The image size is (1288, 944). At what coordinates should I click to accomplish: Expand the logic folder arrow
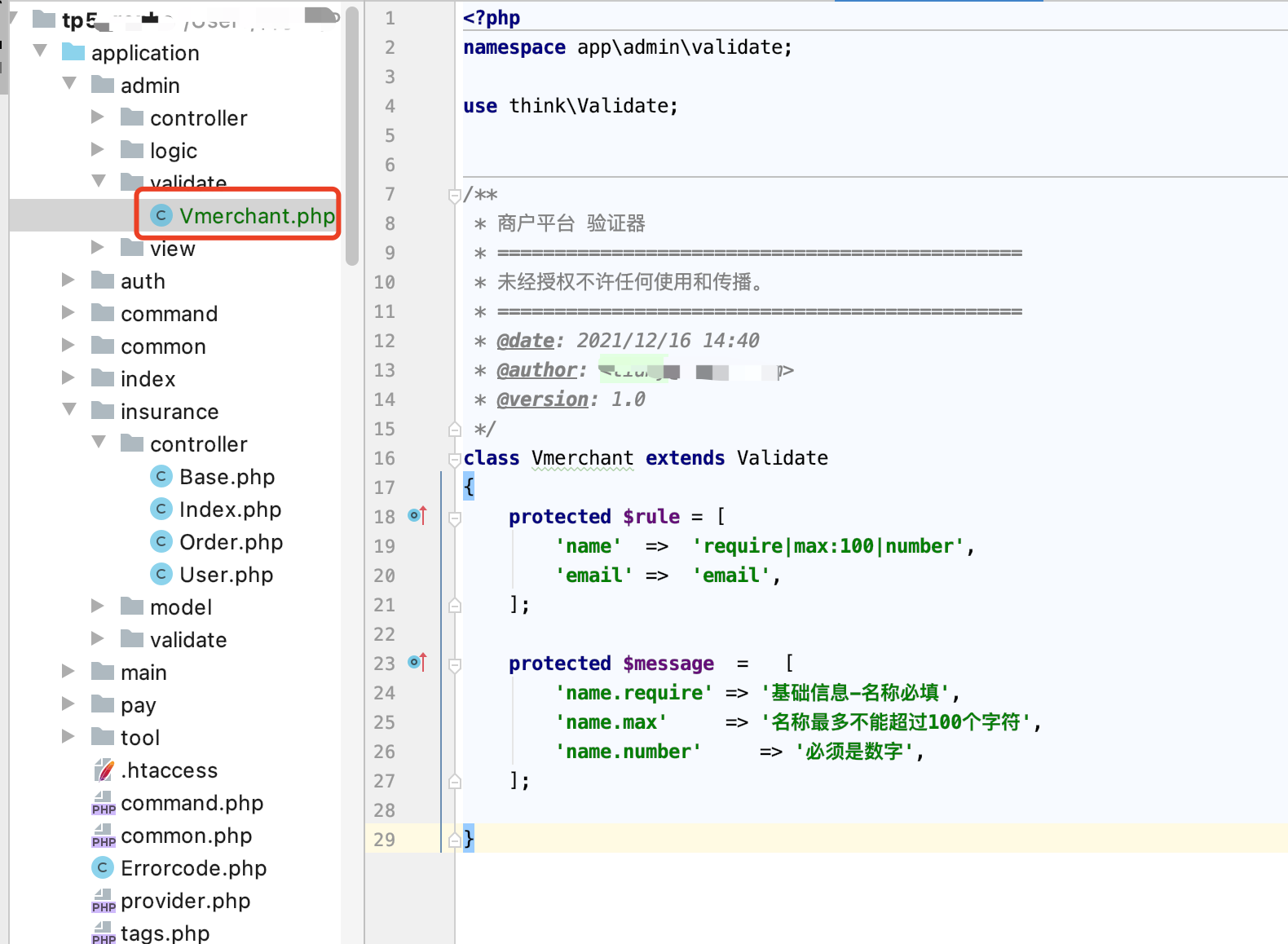coord(98,149)
